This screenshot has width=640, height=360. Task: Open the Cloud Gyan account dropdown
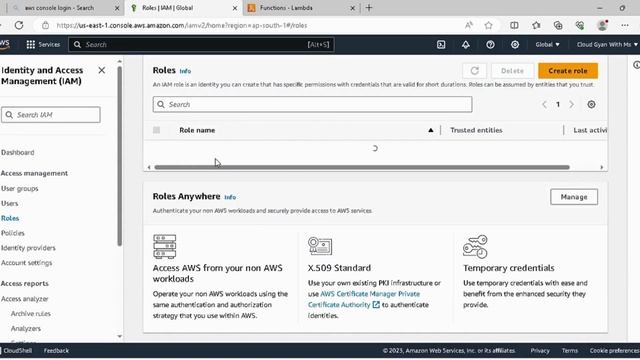(x=607, y=44)
